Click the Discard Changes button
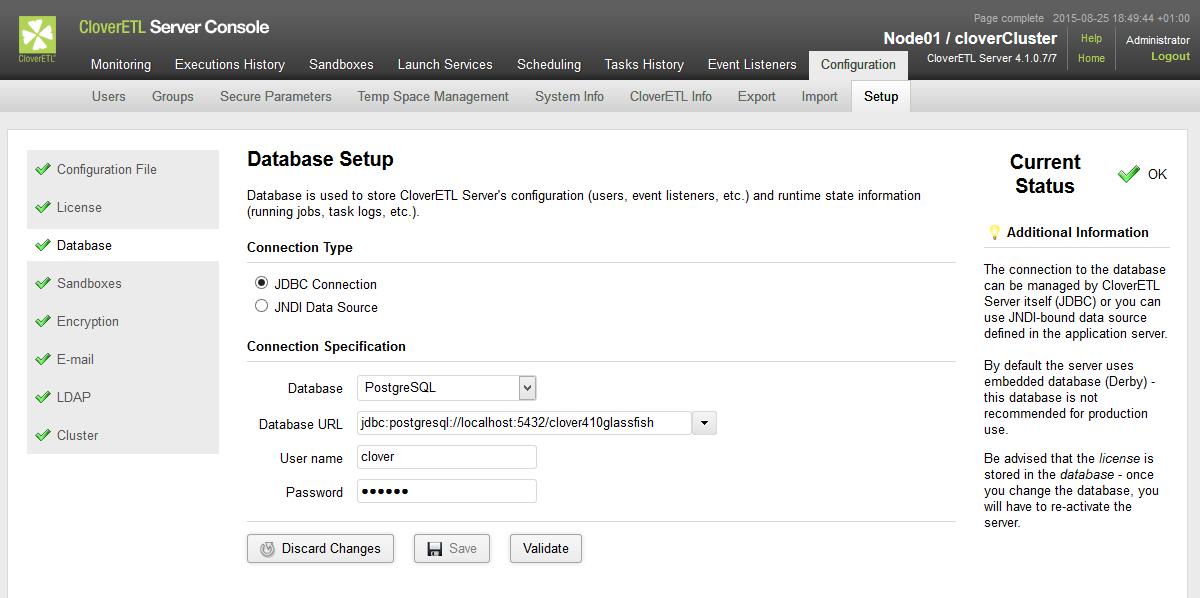 320,549
